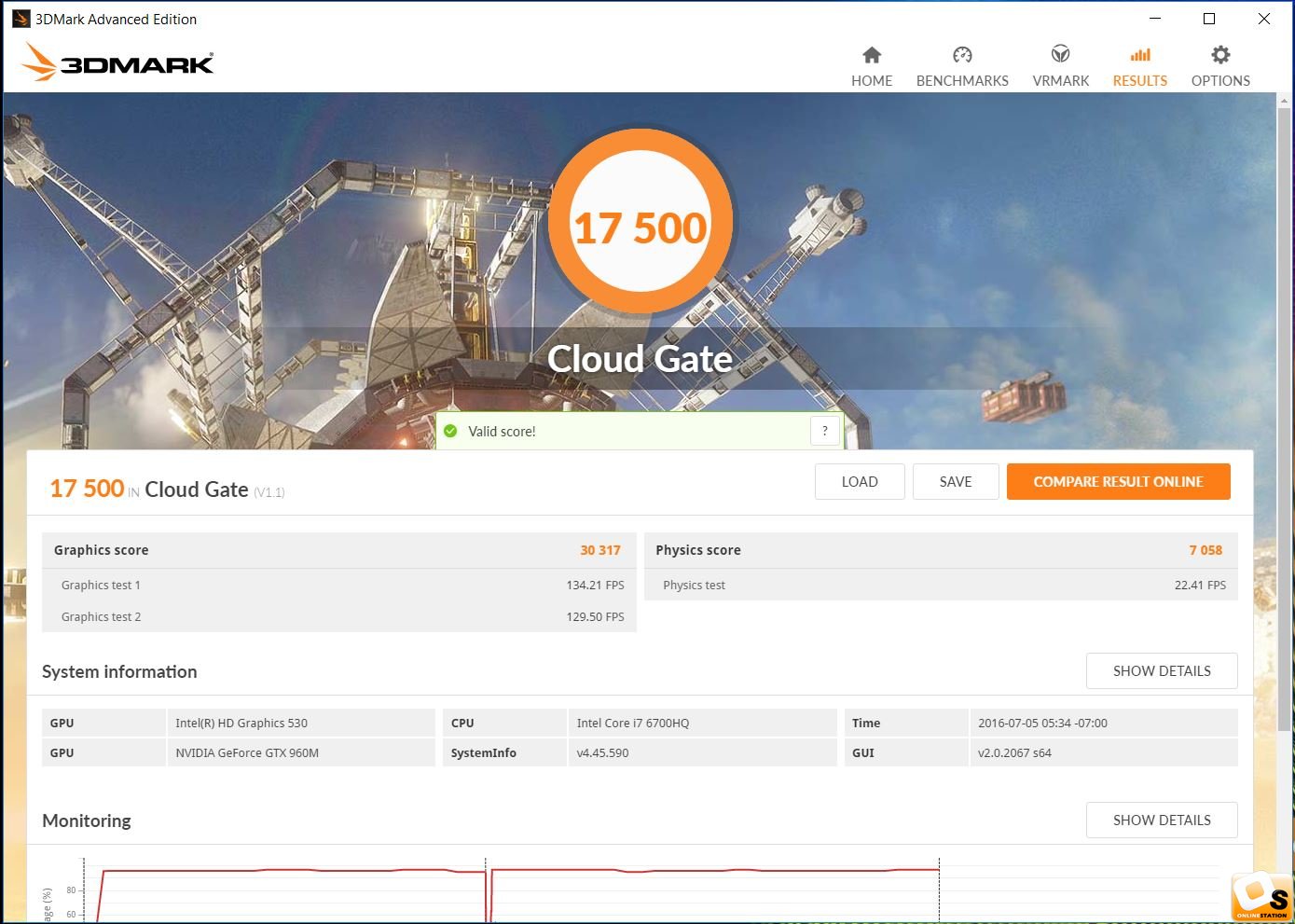Click the 'Valid score!' message
Viewport: 1295px width, 924px height.
click(502, 432)
